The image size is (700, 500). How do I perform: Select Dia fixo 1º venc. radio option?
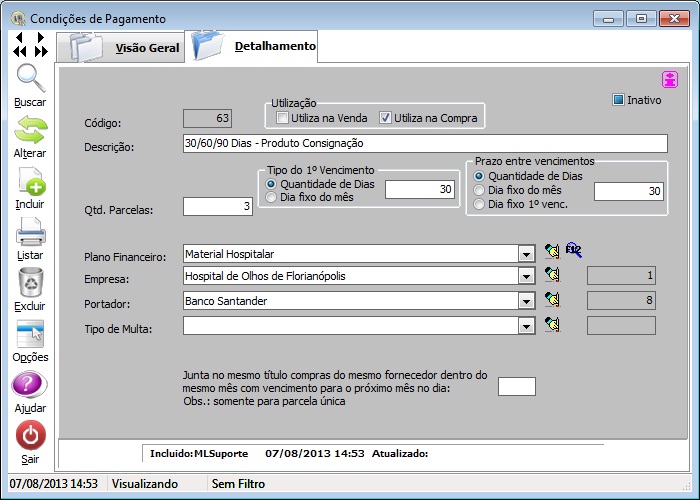click(480, 204)
